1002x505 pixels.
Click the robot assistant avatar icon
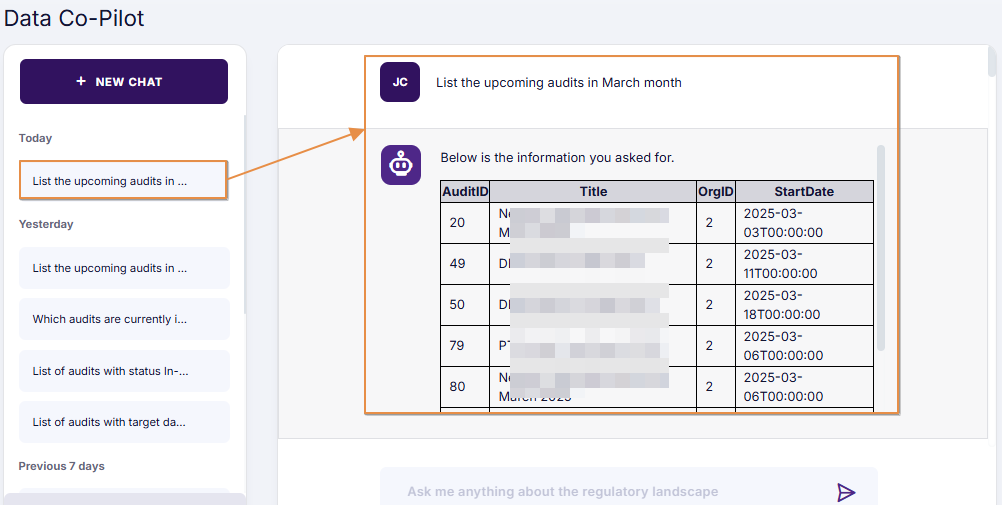(x=400, y=165)
